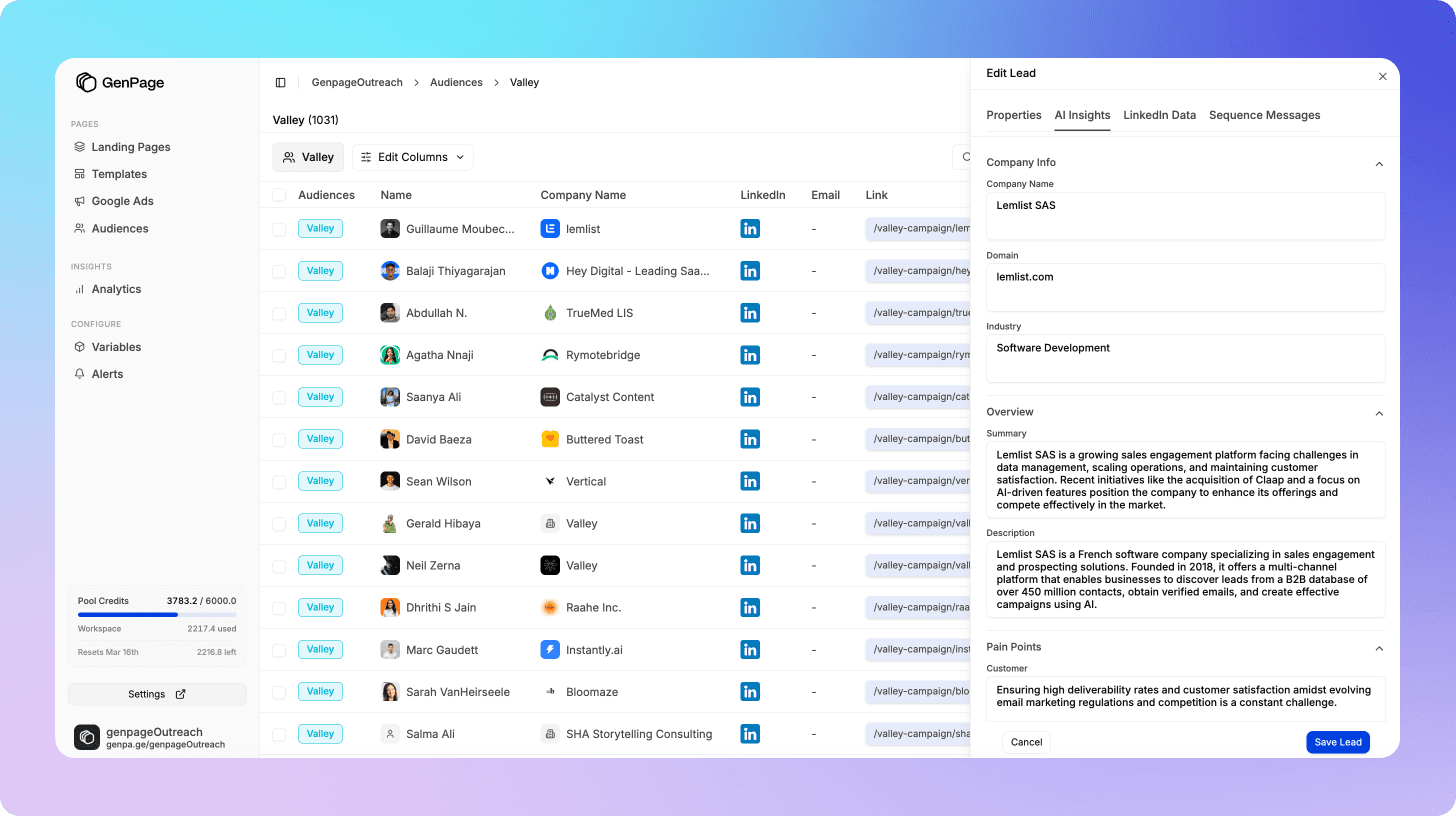Edit the Domain field lemlist.com
This screenshot has height=816, width=1456.
click(x=1185, y=287)
